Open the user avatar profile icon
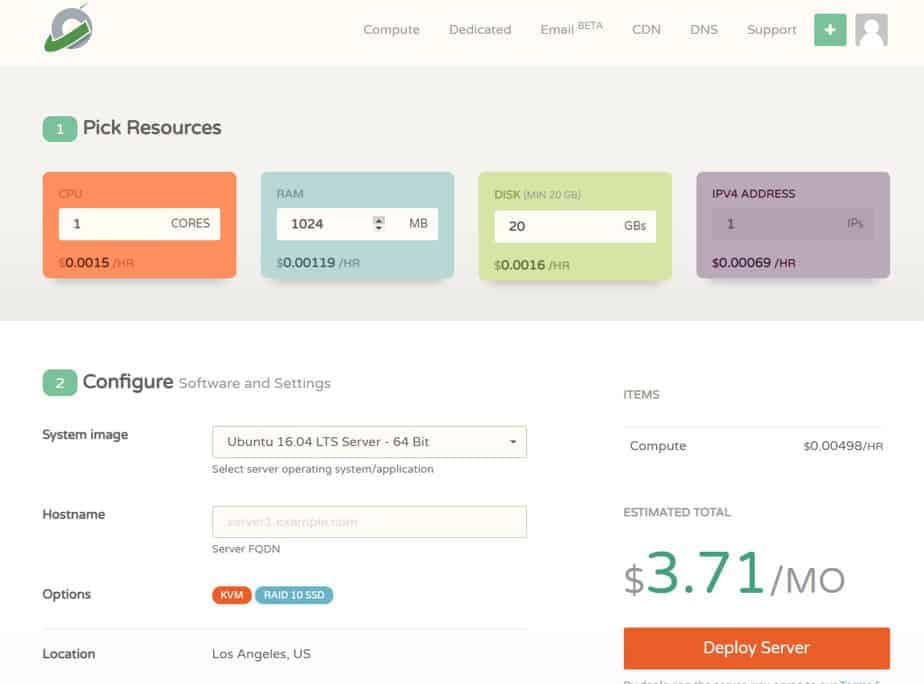The height and width of the screenshot is (684, 924). [871, 30]
